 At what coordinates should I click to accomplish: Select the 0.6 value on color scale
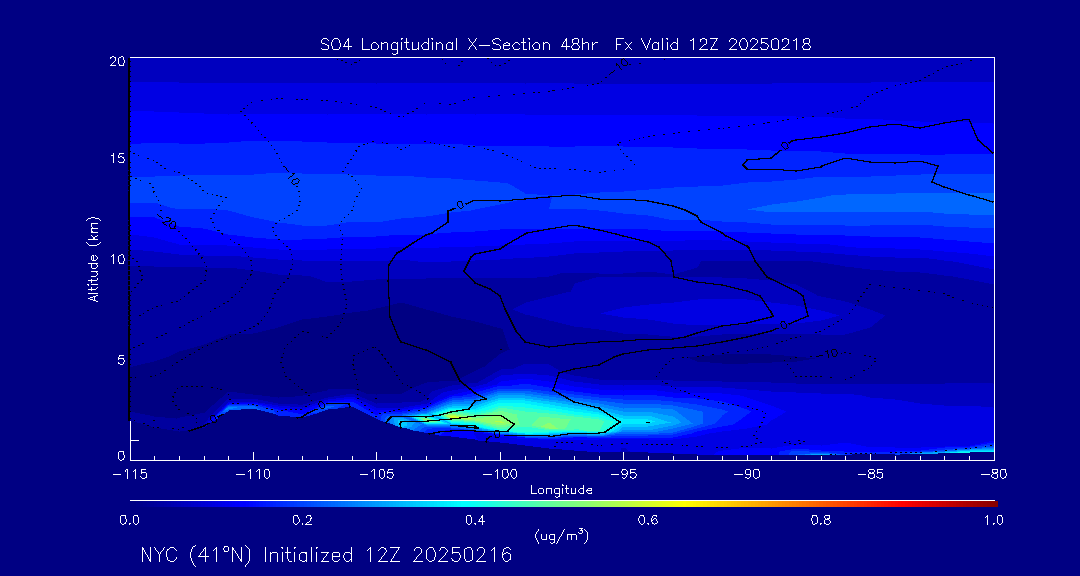tap(648, 520)
